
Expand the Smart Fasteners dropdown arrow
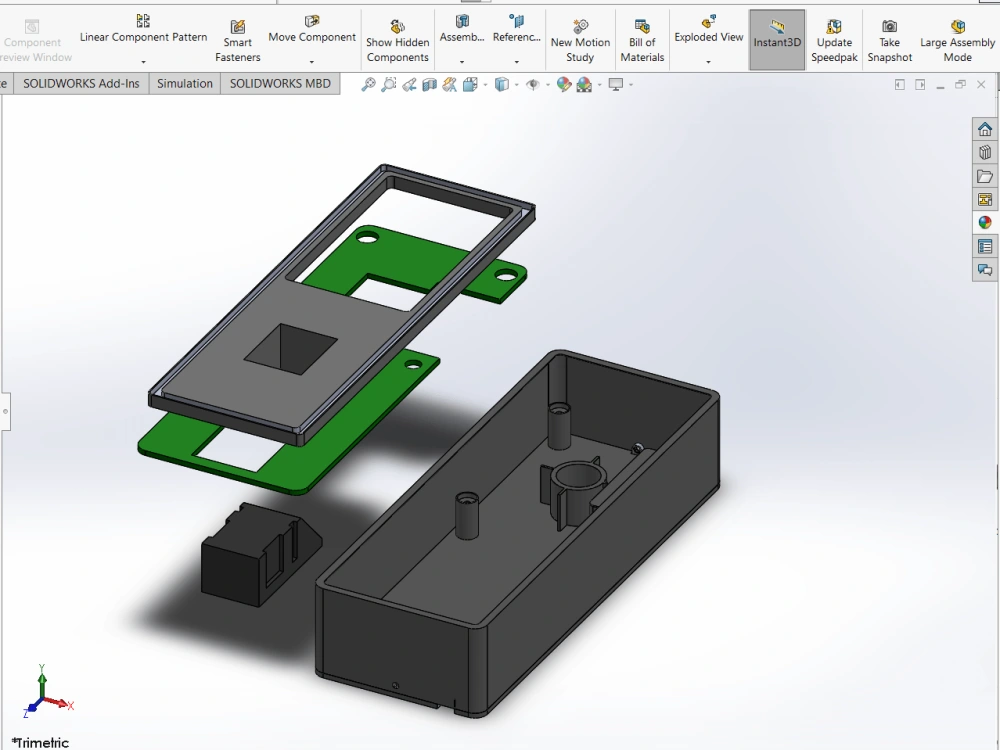(237, 62)
